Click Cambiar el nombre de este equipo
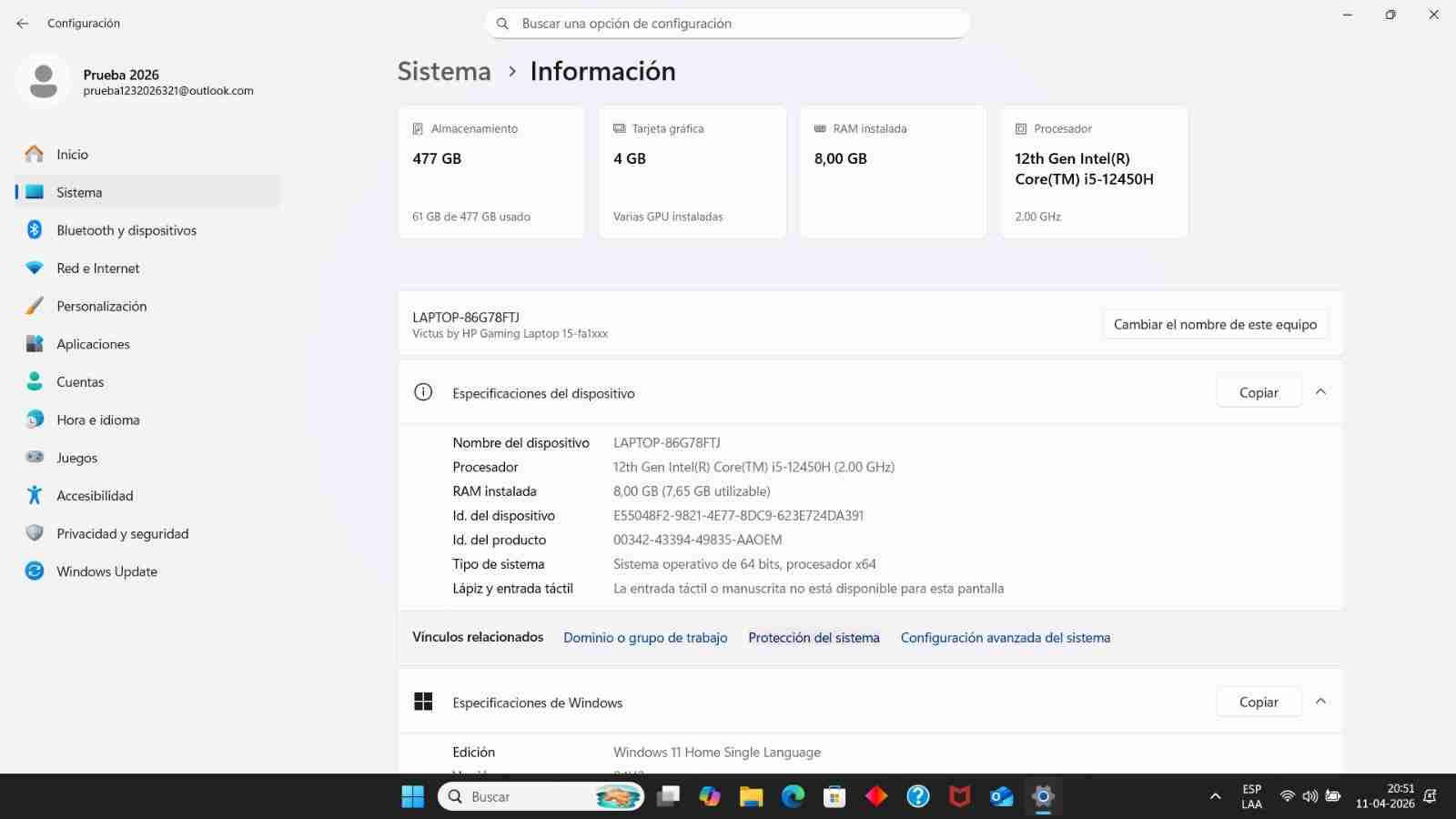This screenshot has height=819, width=1456. click(1215, 324)
